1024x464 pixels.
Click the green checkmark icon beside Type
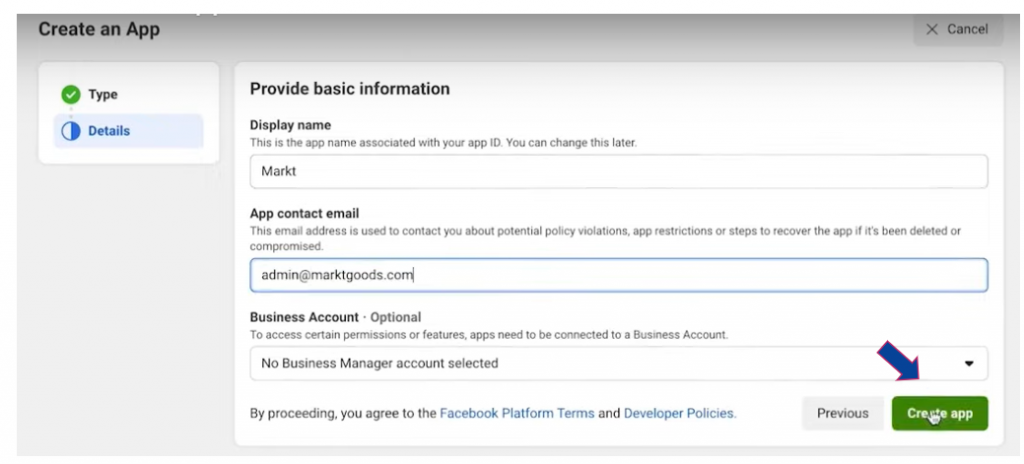[x=70, y=95]
